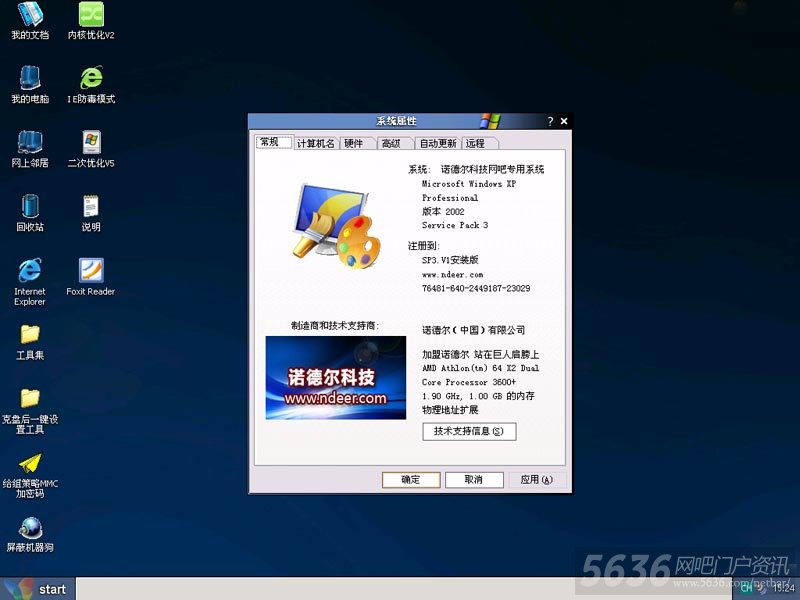
Task: Select the 说明 notepad file icon
Action: tap(91, 213)
